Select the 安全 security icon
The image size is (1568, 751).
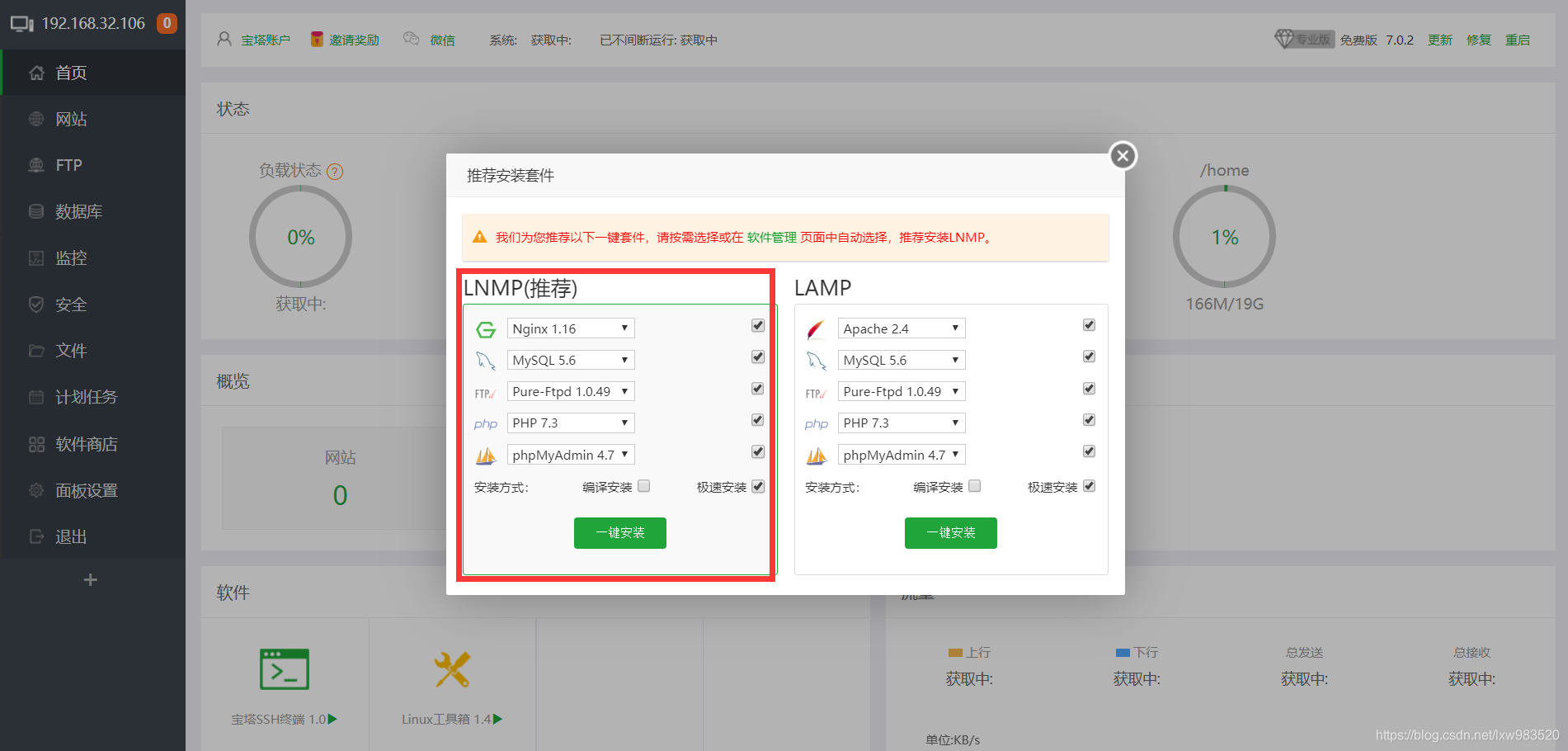72,304
